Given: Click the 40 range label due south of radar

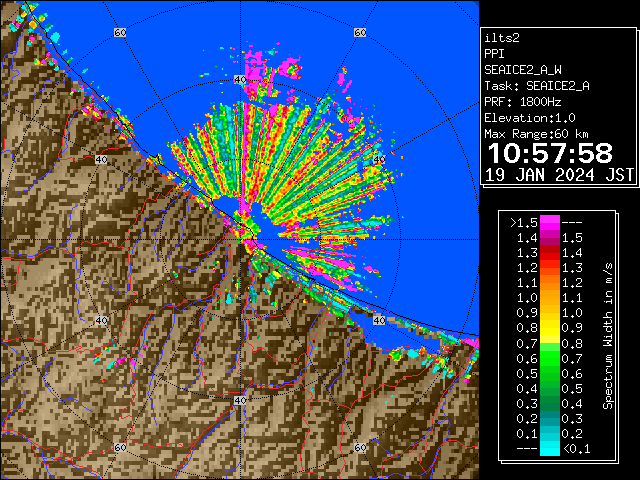Looking at the screenshot, I should [240, 400].
